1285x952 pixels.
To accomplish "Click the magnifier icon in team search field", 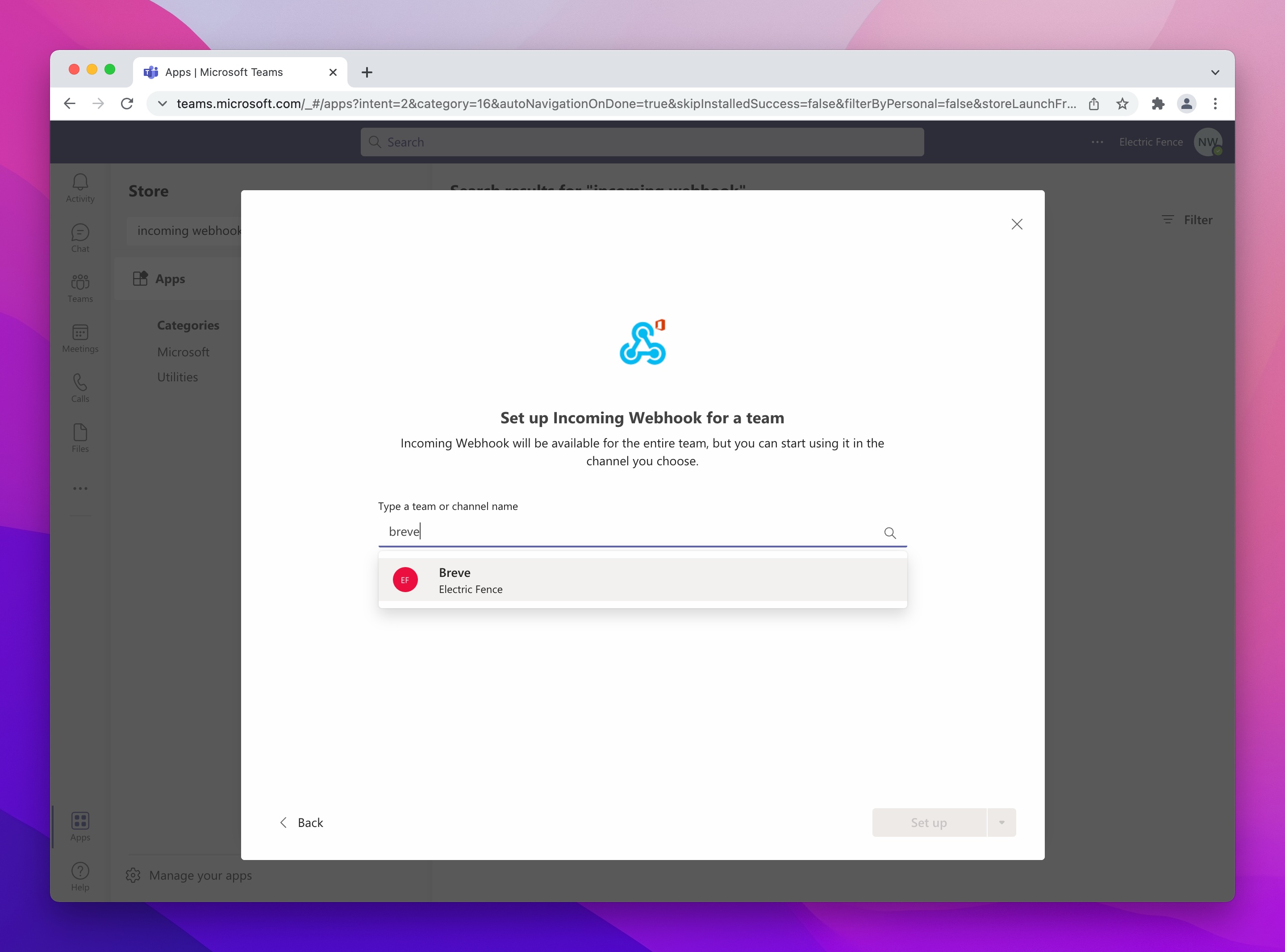I will [x=890, y=533].
